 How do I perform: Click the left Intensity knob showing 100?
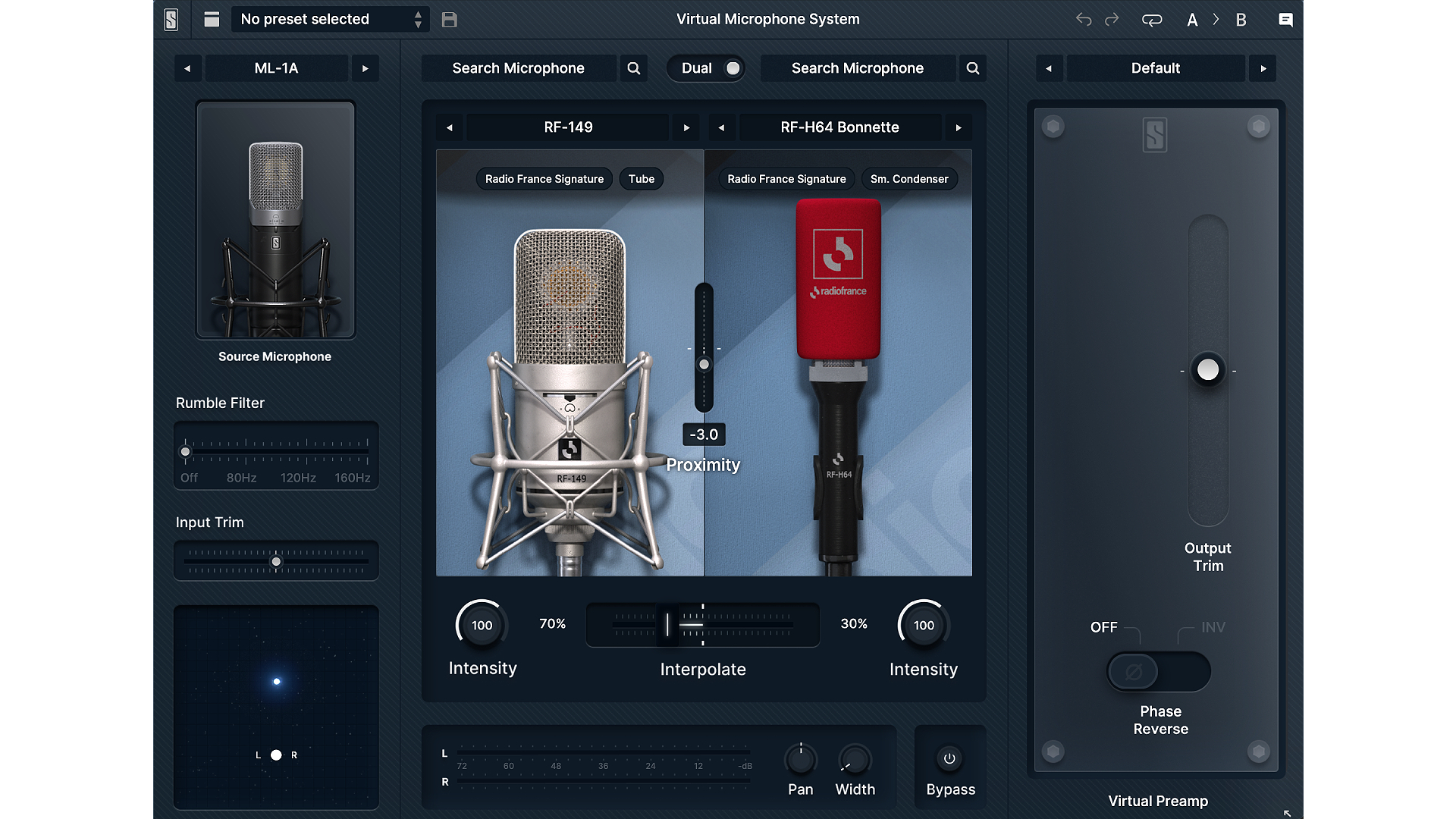[482, 626]
